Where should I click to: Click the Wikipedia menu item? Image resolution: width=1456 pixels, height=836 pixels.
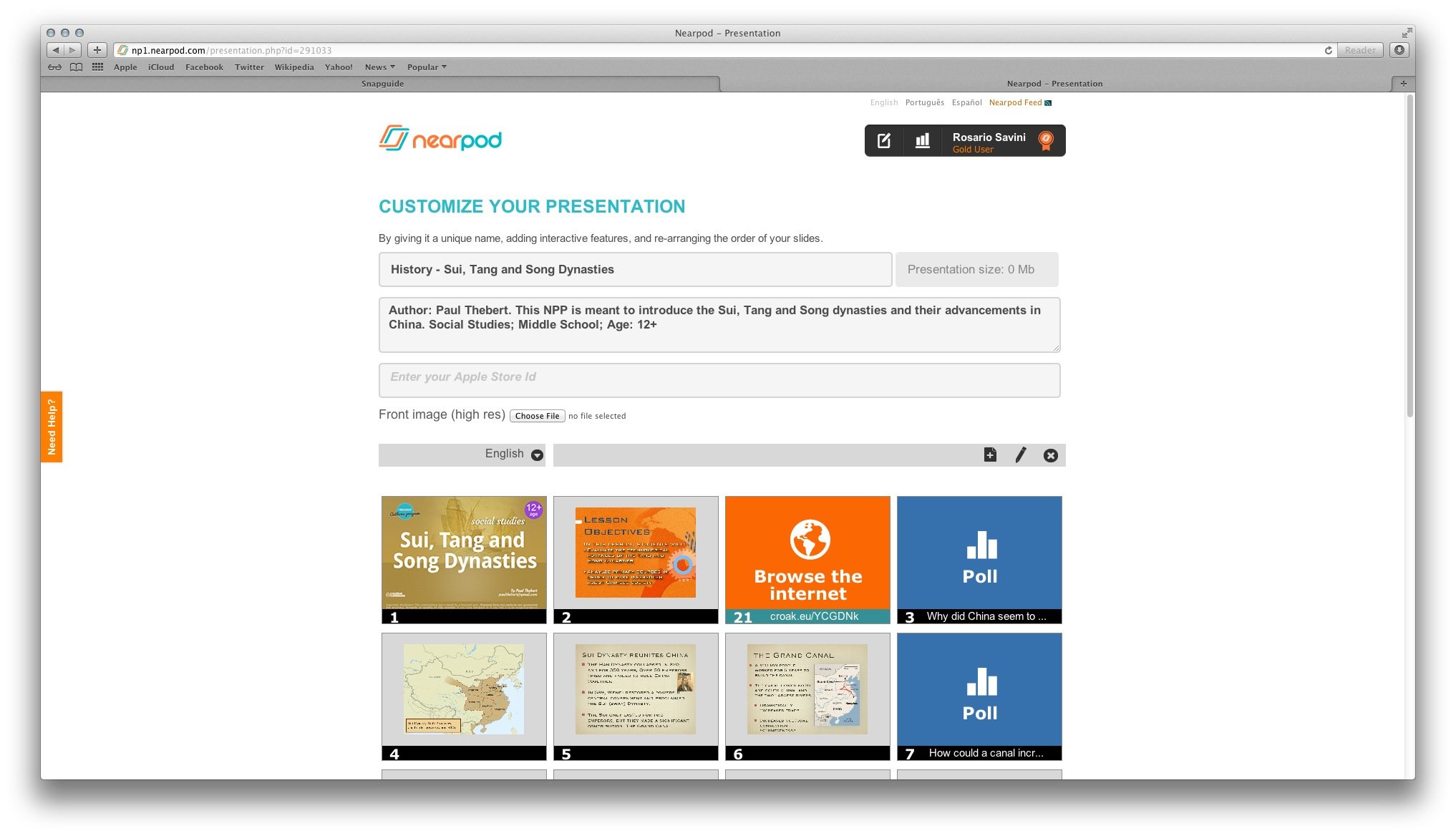[x=293, y=67]
